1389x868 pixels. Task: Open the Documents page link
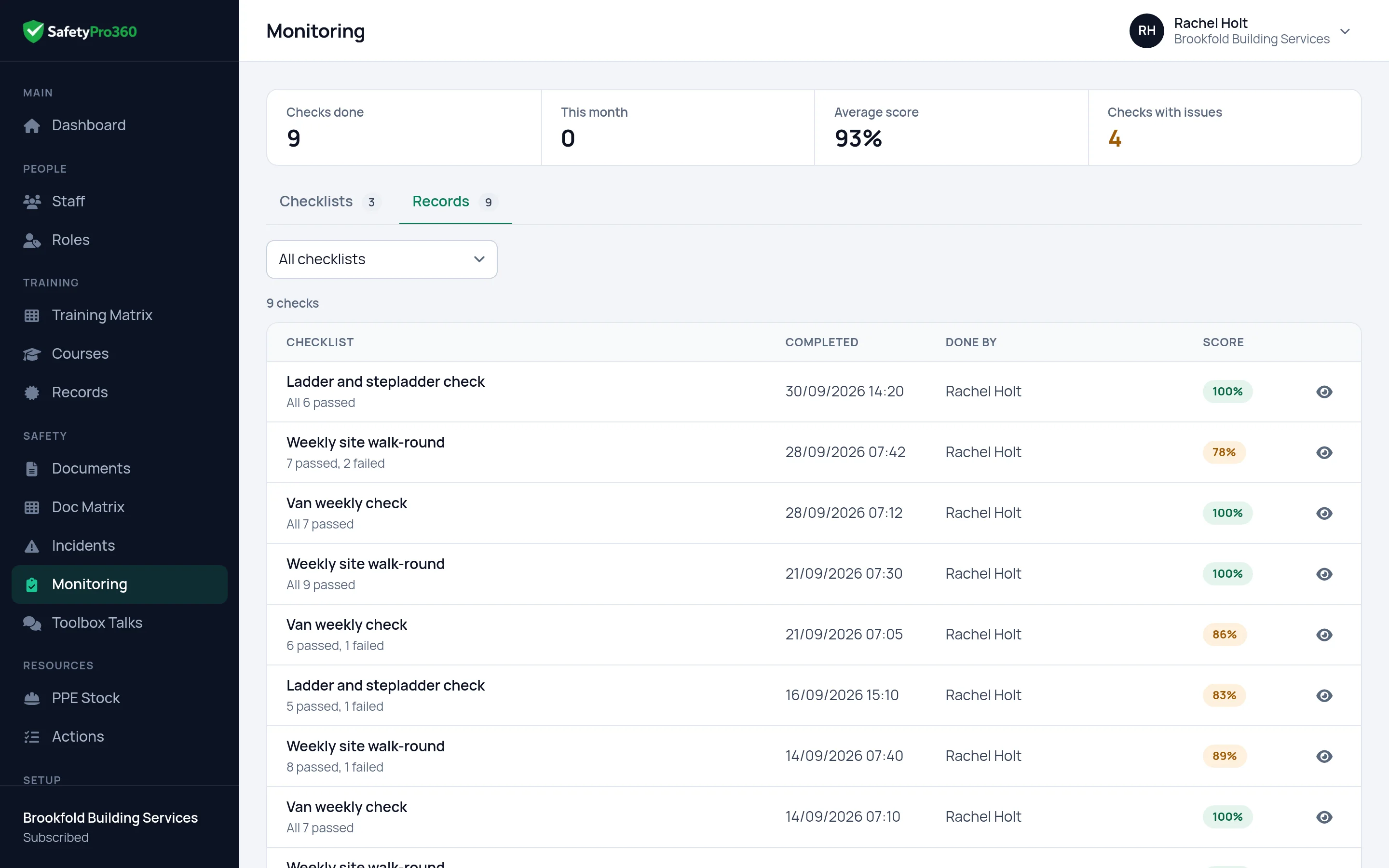pyautogui.click(x=120, y=468)
